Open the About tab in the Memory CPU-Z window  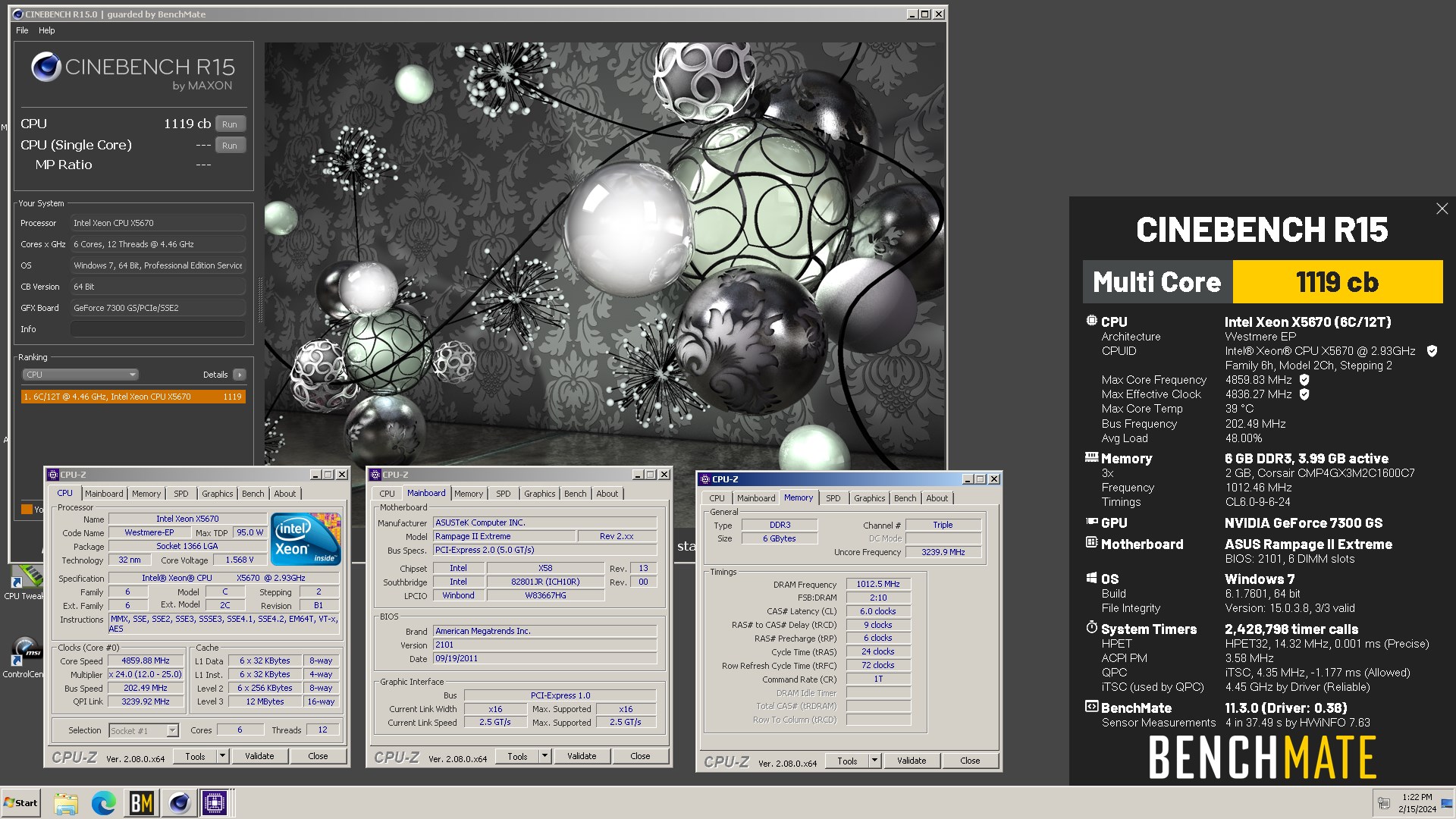[937, 498]
